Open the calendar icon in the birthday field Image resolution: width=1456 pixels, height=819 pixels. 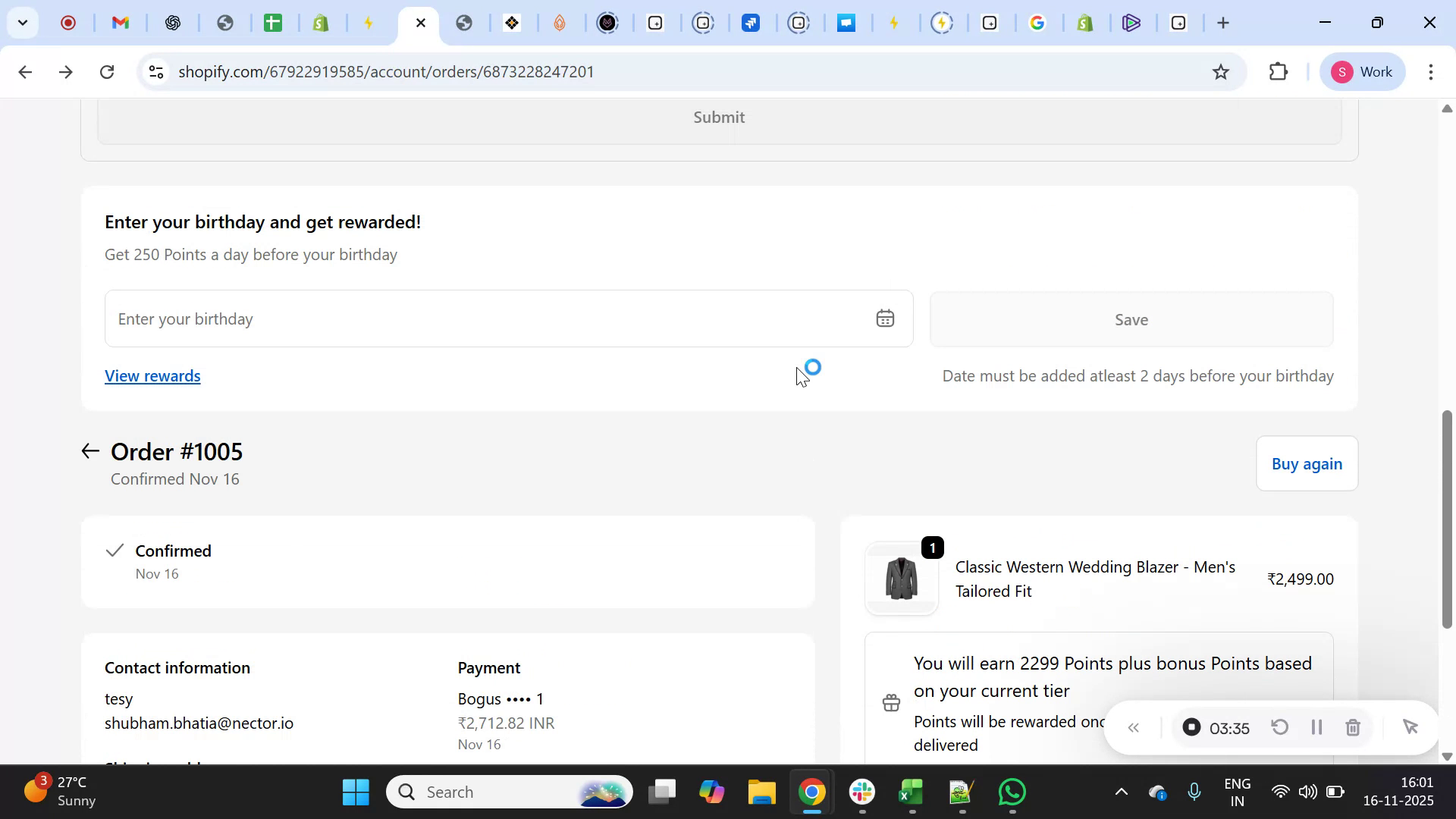click(885, 318)
